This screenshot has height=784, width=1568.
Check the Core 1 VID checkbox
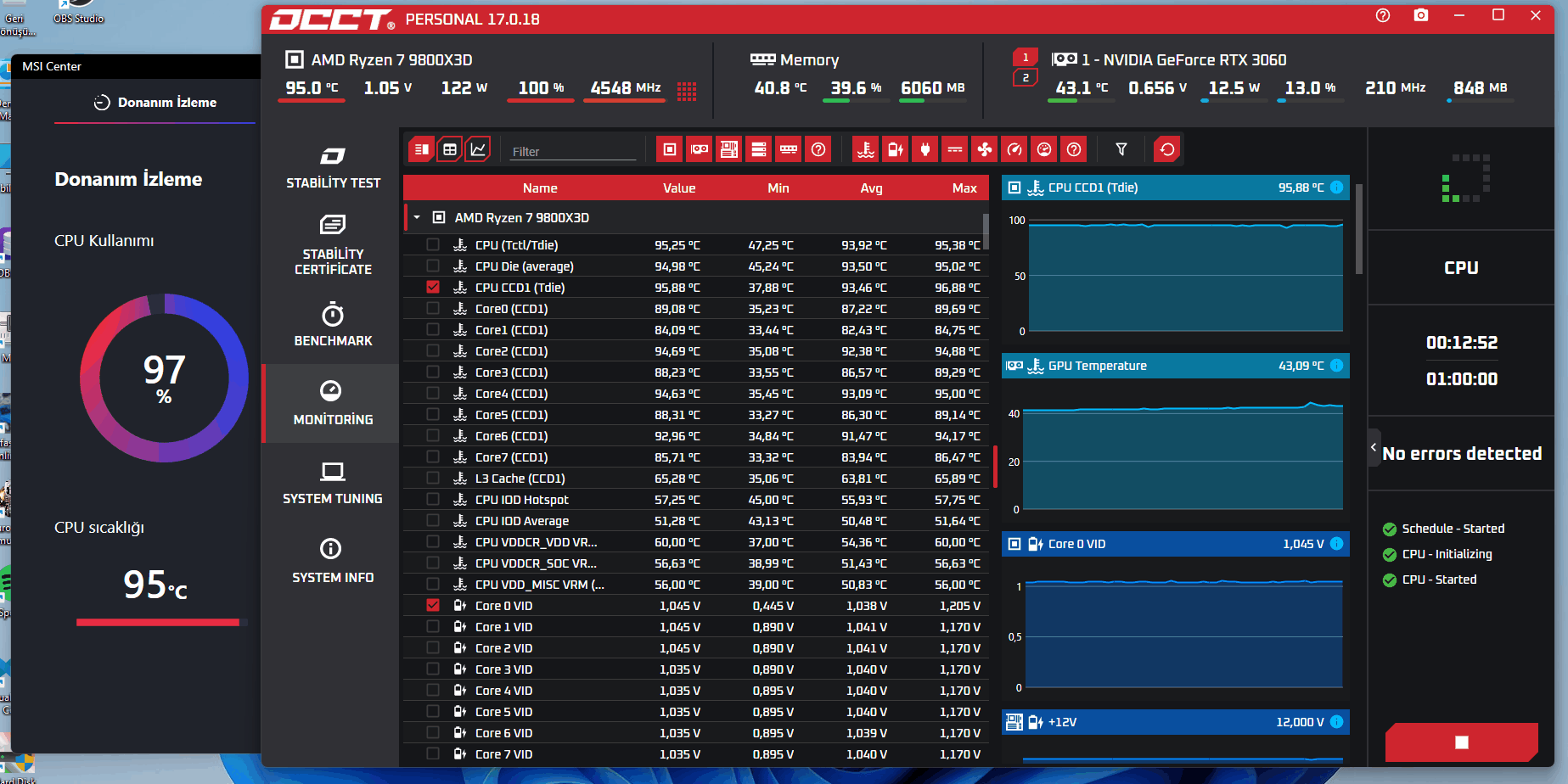pos(433,626)
